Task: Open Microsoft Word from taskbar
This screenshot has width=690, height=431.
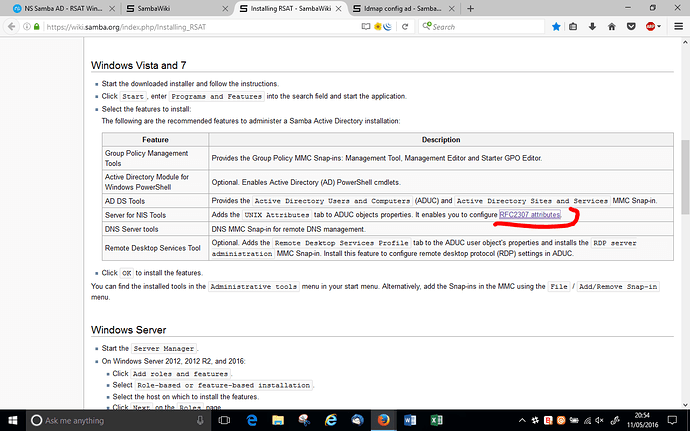Action: click(x=410, y=420)
